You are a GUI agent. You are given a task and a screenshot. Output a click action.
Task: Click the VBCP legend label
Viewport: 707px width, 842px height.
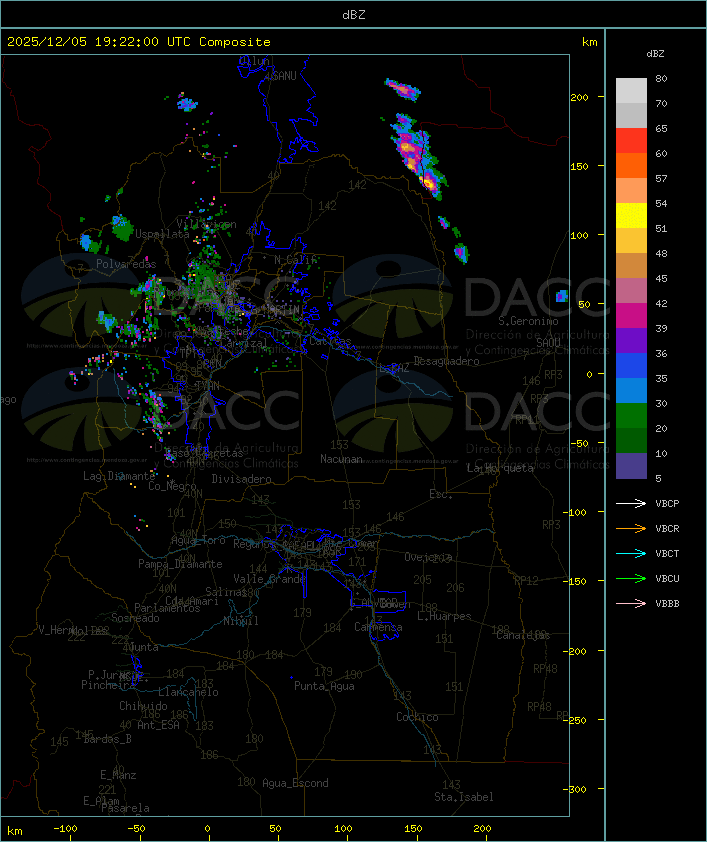click(x=667, y=503)
